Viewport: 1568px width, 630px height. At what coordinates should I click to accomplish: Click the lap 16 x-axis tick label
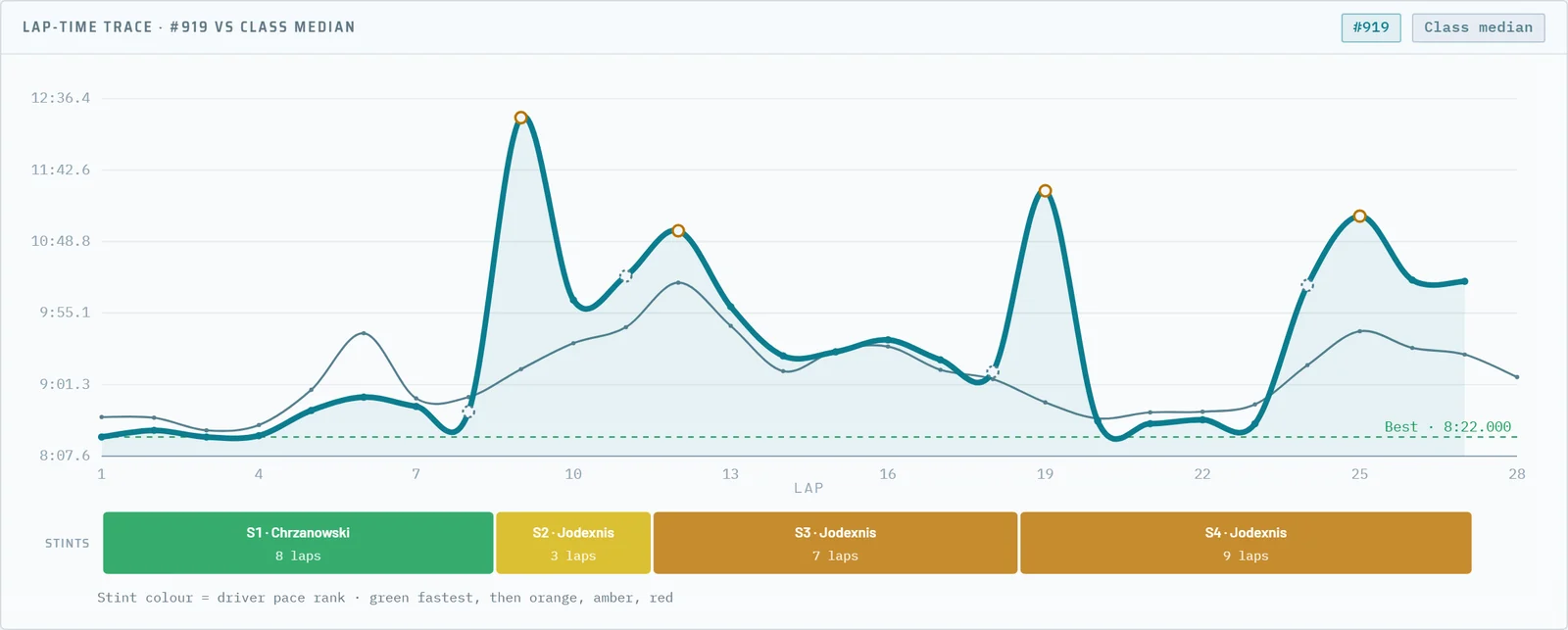pyautogui.click(x=888, y=474)
